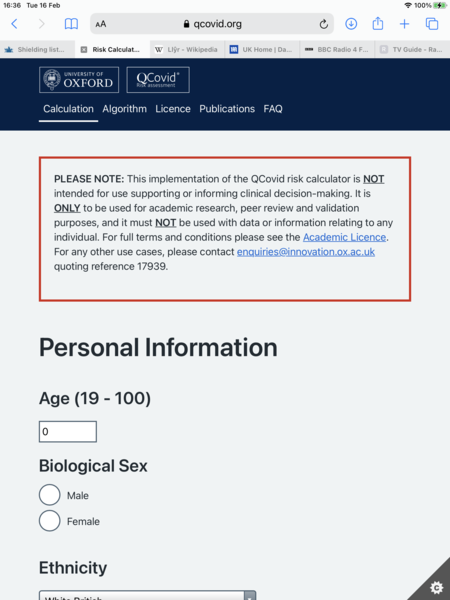The height and width of the screenshot is (600, 450).
Task: Open the Publications menu item
Action: [227, 109]
